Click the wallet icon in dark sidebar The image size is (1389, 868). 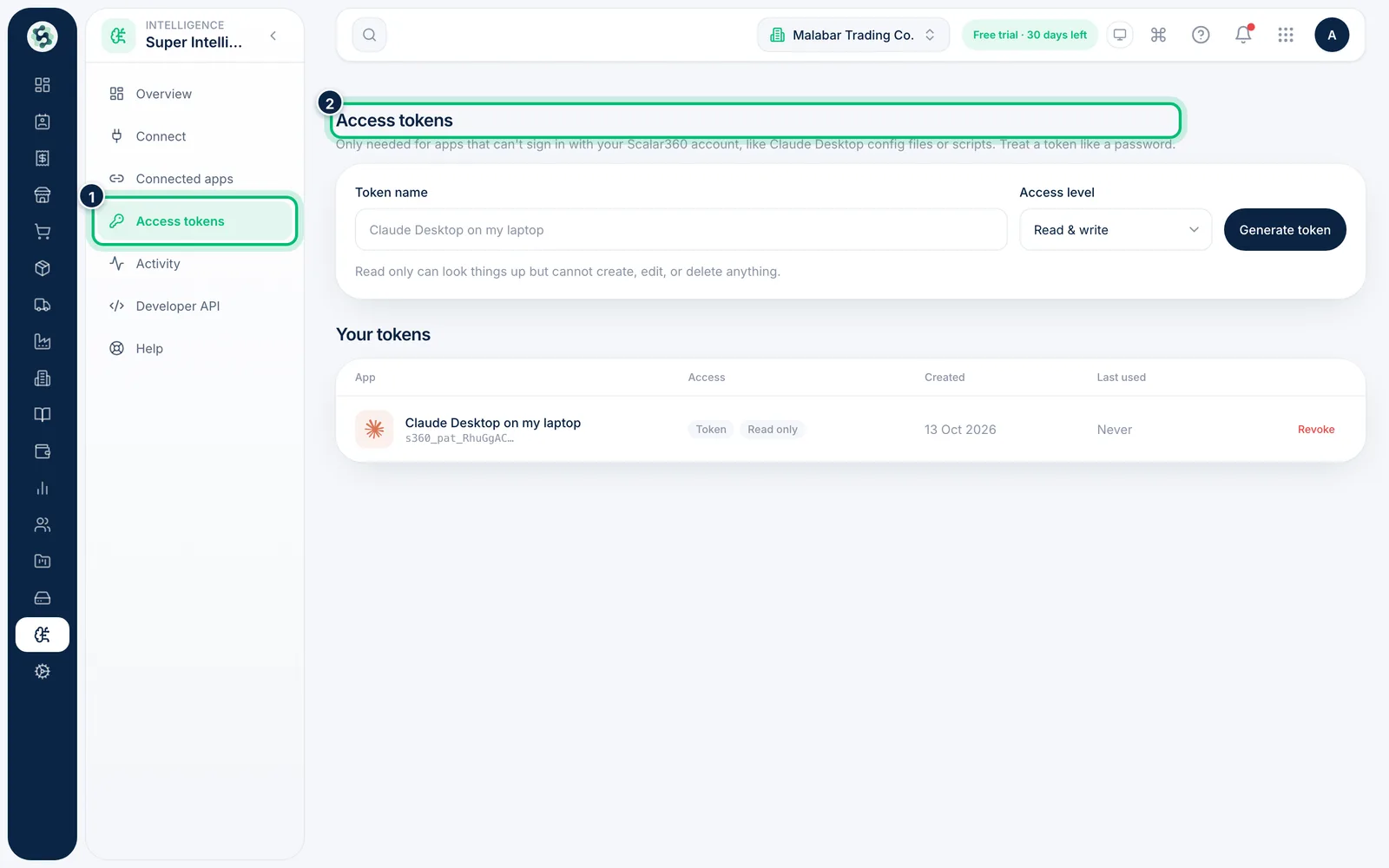(42, 451)
